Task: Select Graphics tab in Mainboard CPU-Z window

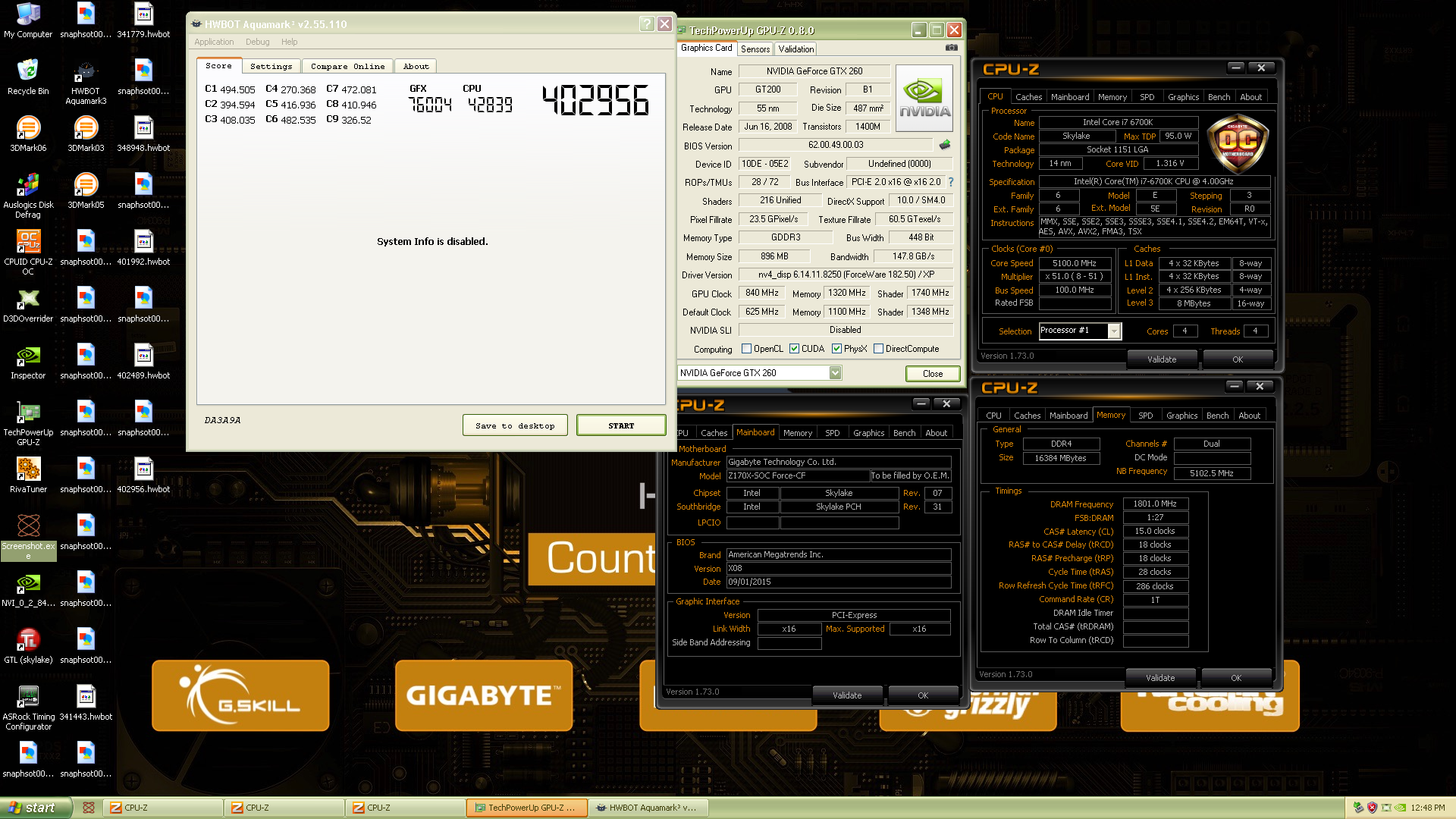Action: click(x=868, y=433)
